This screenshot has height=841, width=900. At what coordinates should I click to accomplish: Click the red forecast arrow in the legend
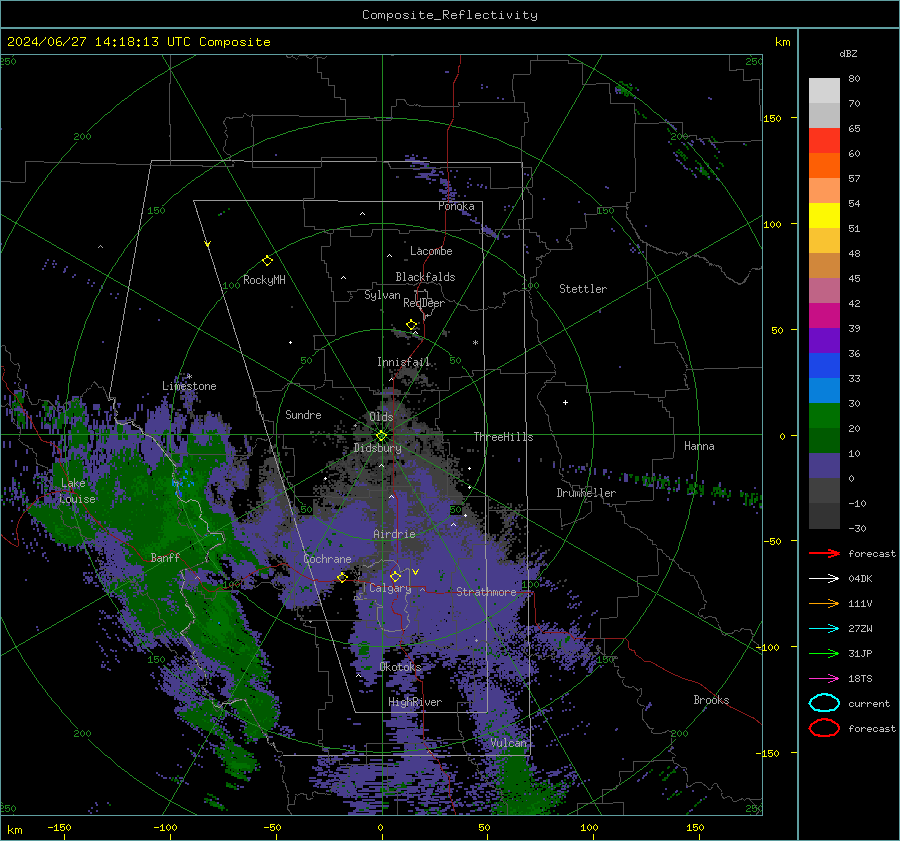824,553
